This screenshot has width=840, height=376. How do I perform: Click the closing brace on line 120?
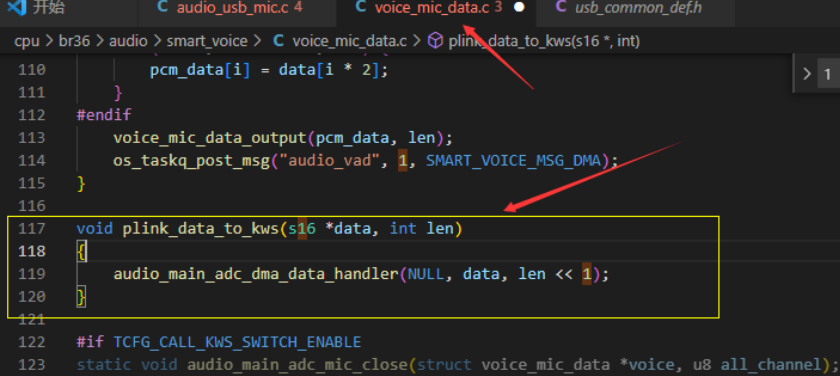tap(81, 297)
